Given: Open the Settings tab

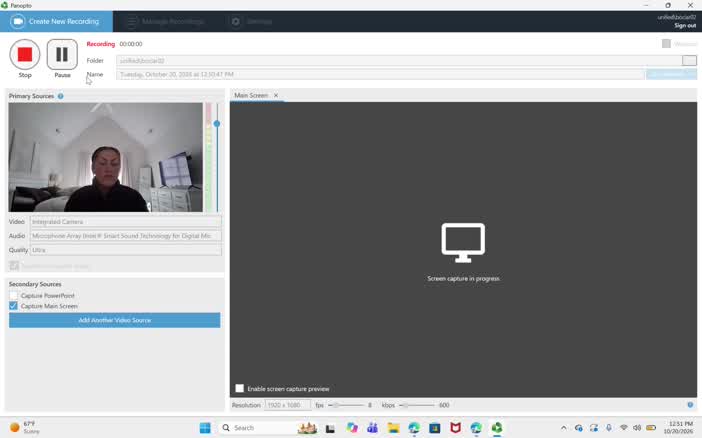Looking at the screenshot, I should [x=252, y=21].
